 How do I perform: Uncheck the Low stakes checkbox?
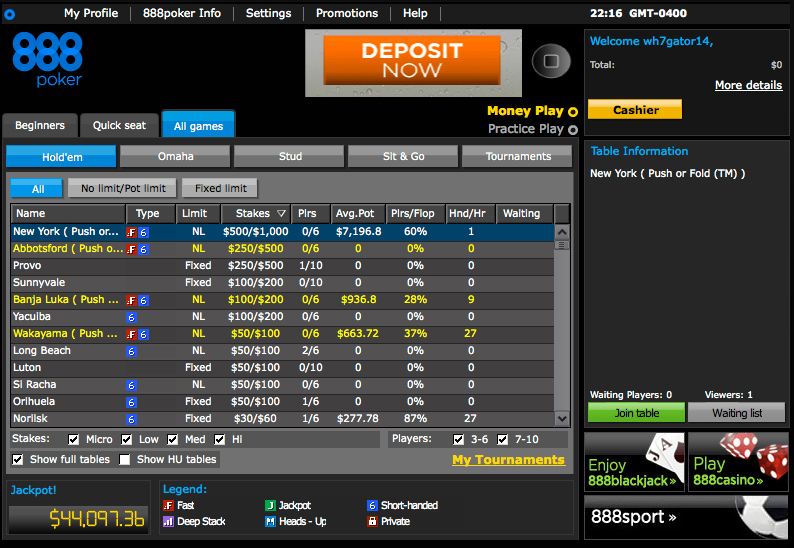[x=127, y=439]
